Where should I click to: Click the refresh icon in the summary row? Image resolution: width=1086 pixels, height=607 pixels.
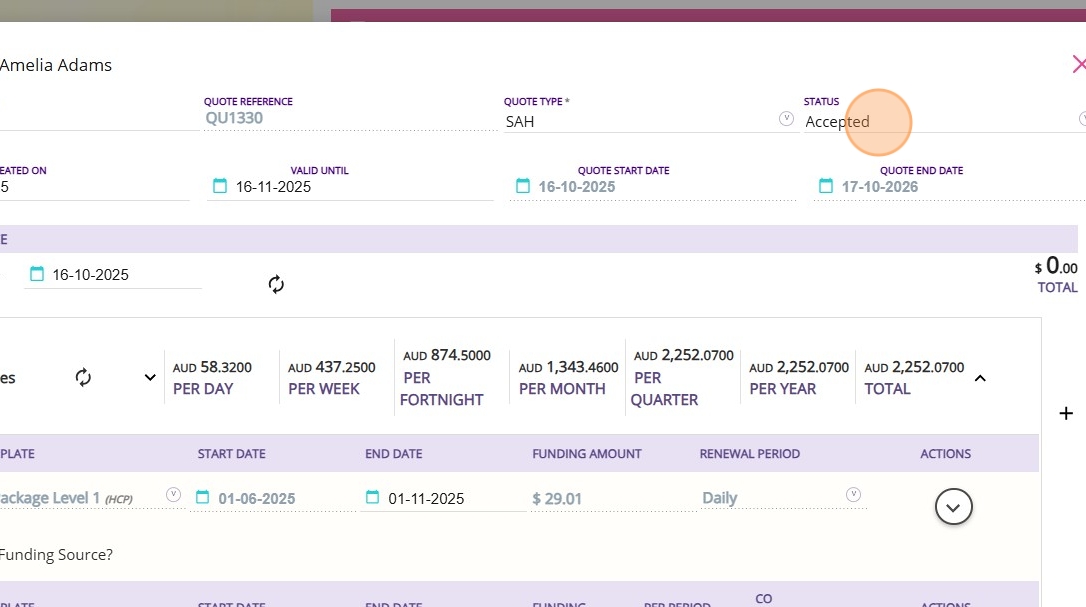click(83, 377)
